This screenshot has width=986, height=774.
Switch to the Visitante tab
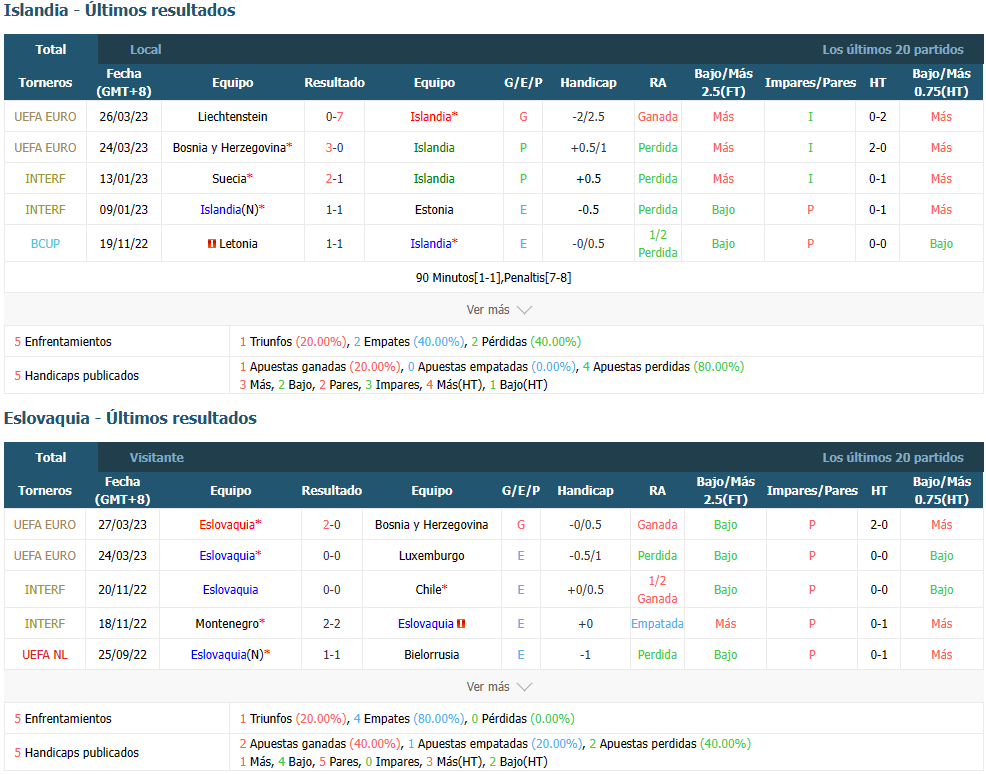point(157,457)
